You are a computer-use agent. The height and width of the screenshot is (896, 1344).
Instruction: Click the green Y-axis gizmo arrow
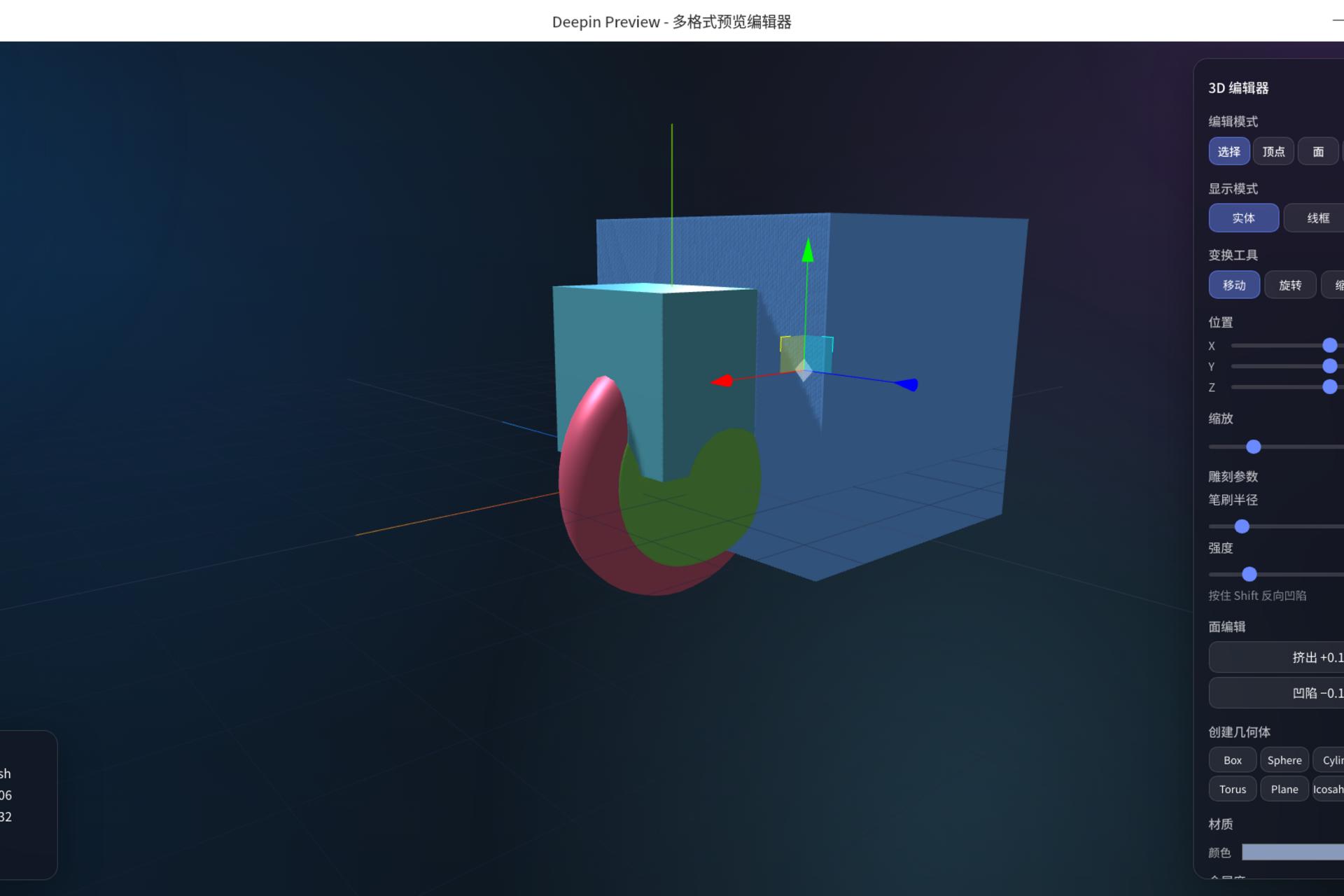click(x=808, y=251)
